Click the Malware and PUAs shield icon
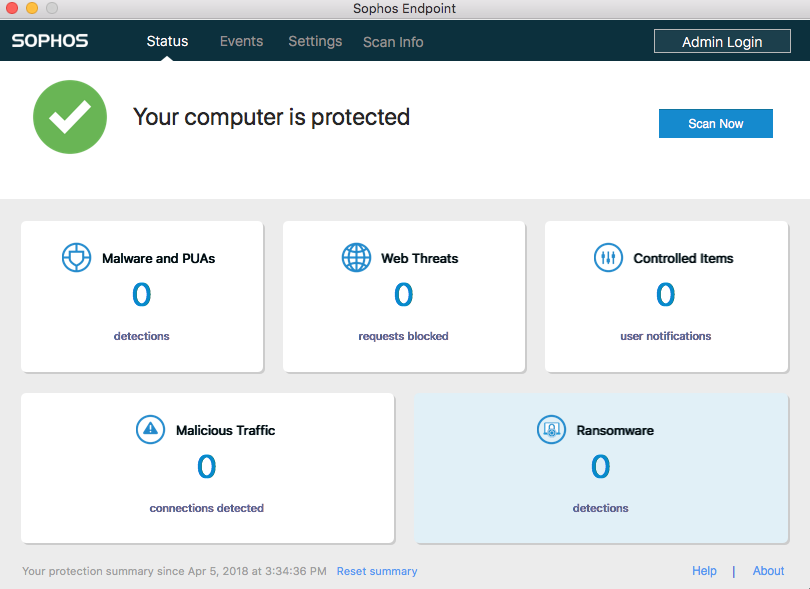The height and width of the screenshot is (589, 810). 77,258
